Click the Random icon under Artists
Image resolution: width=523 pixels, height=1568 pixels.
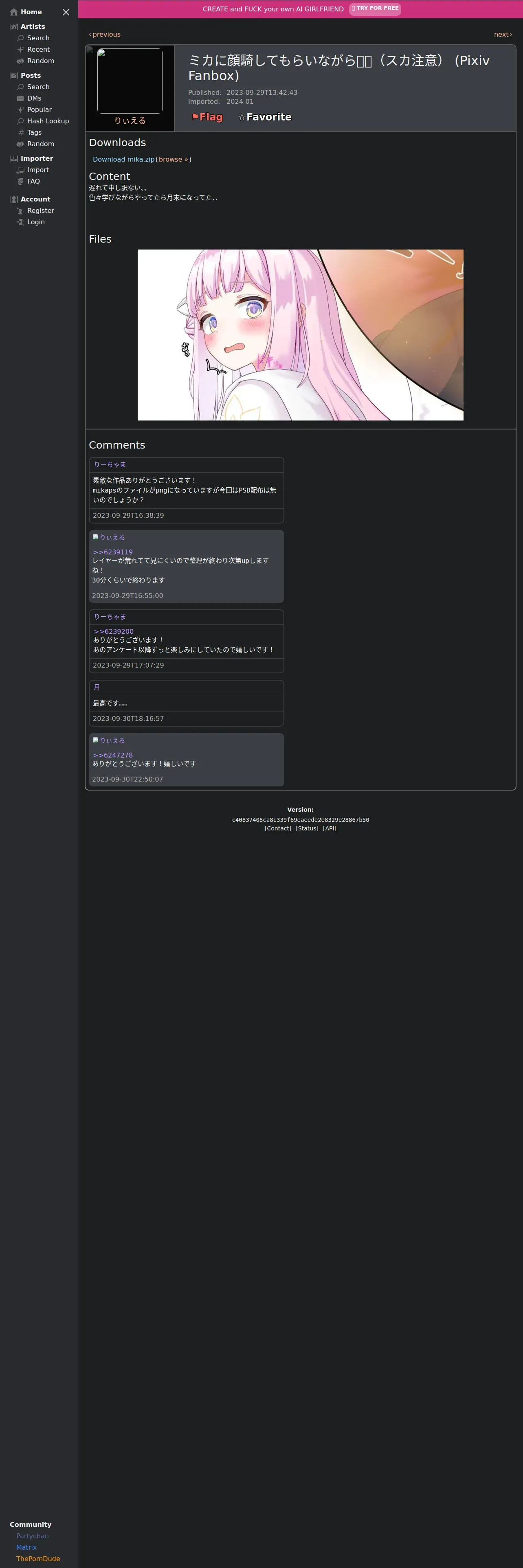(21, 61)
